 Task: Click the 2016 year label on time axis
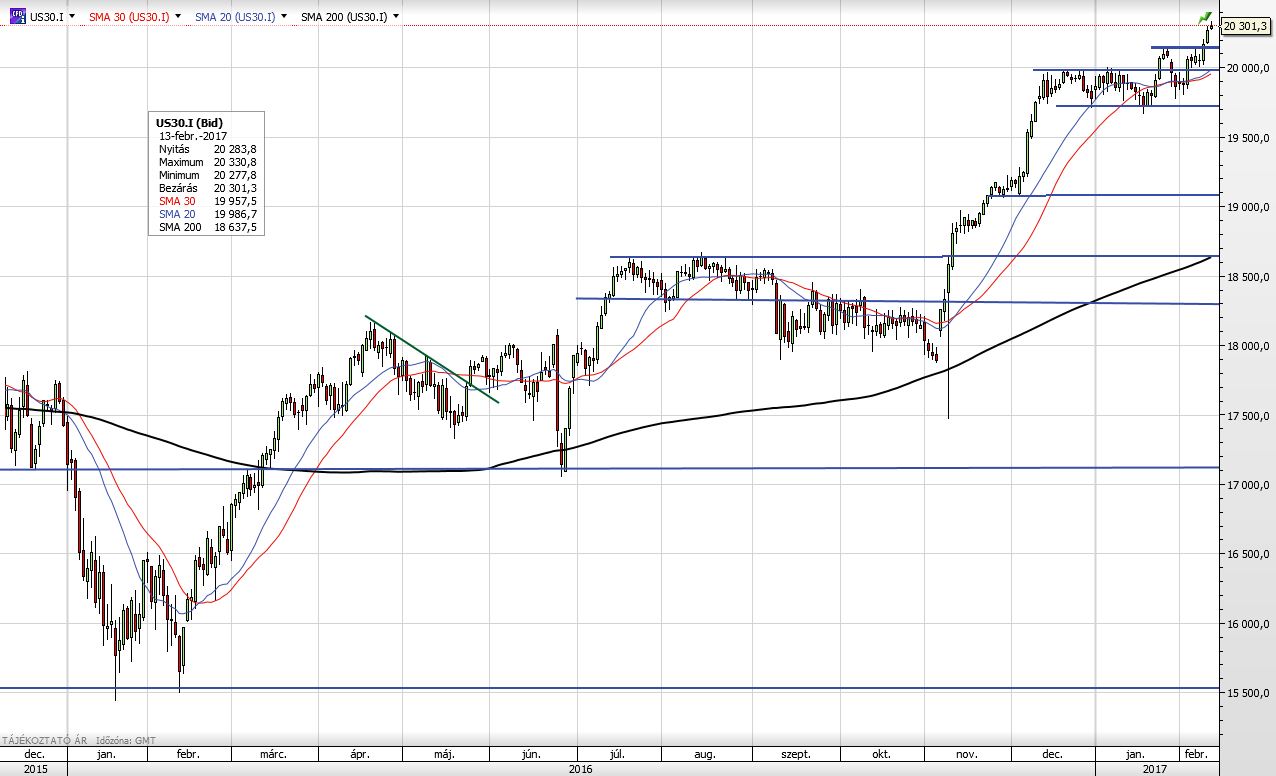(x=580, y=769)
